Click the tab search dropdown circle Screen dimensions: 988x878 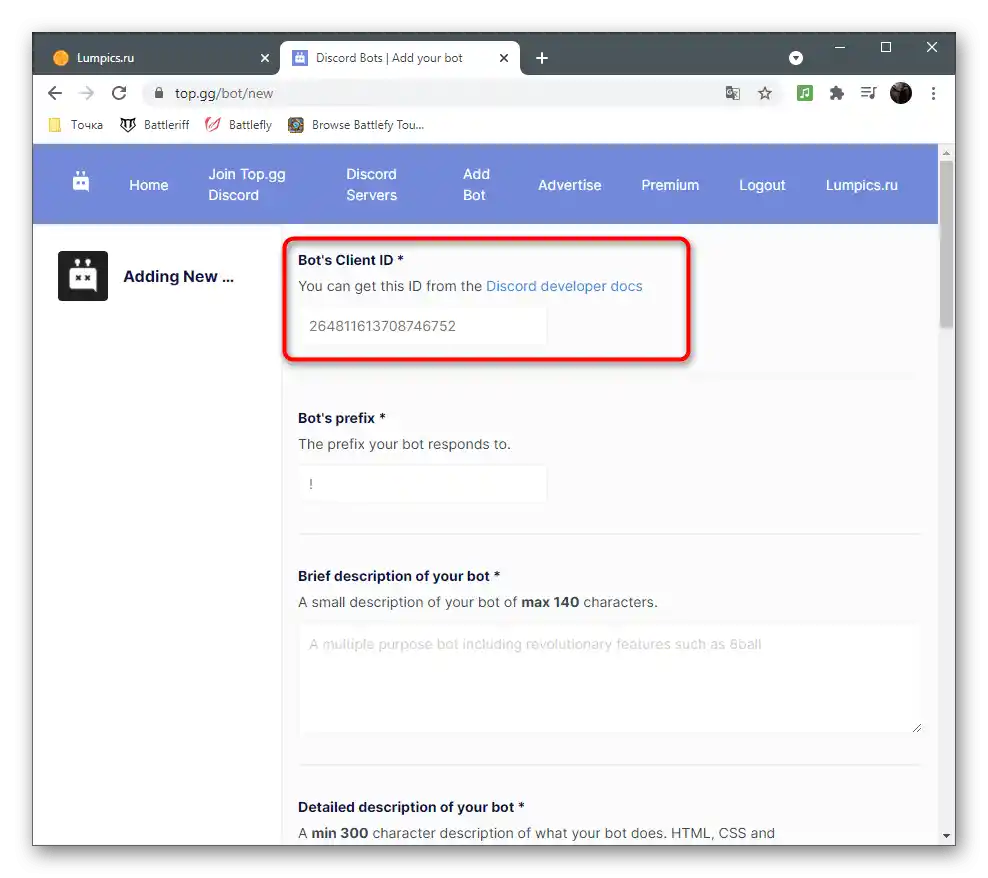(796, 58)
